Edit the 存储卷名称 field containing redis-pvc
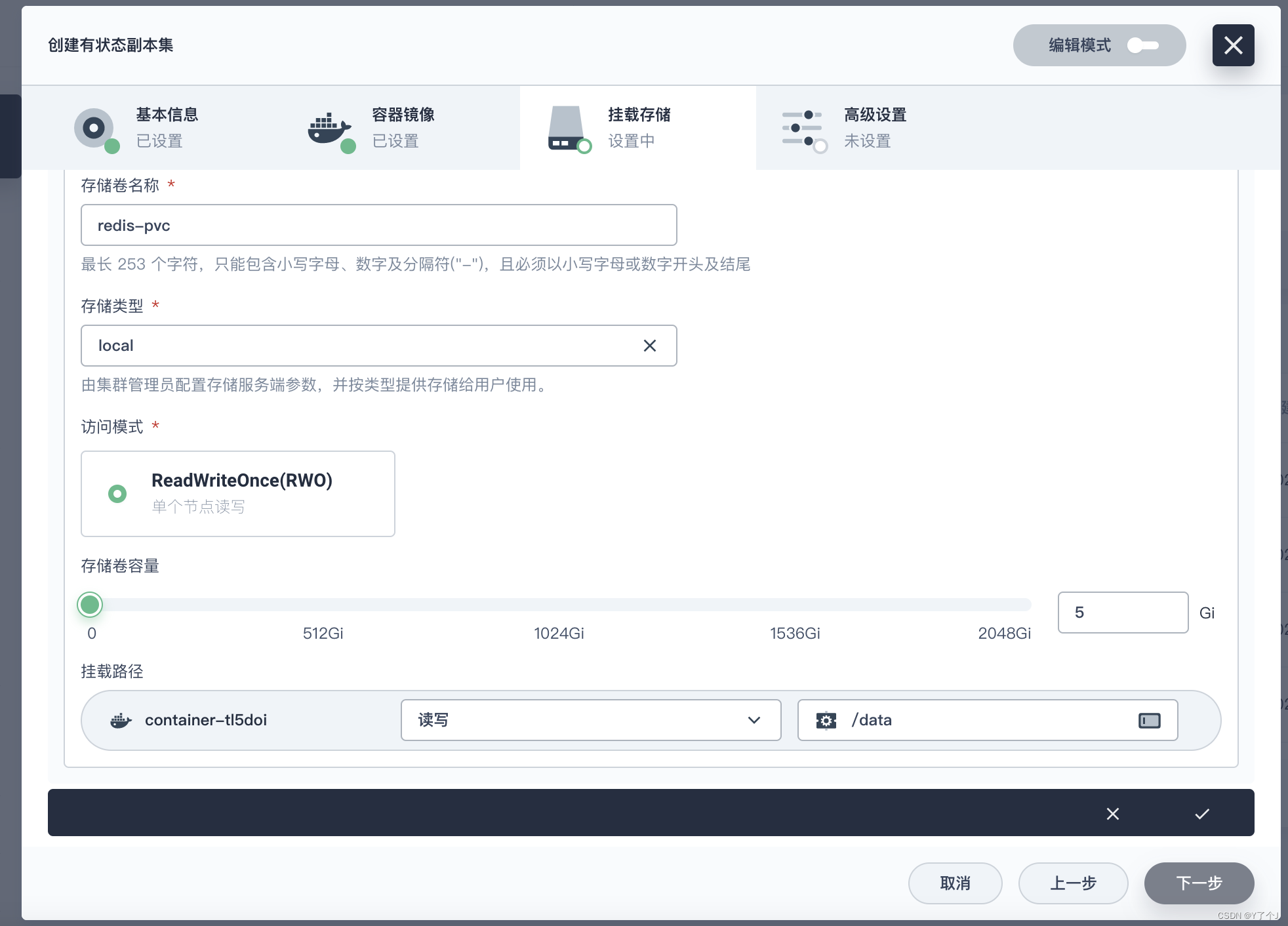Viewport: 1288px width, 926px height. coord(378,225)
